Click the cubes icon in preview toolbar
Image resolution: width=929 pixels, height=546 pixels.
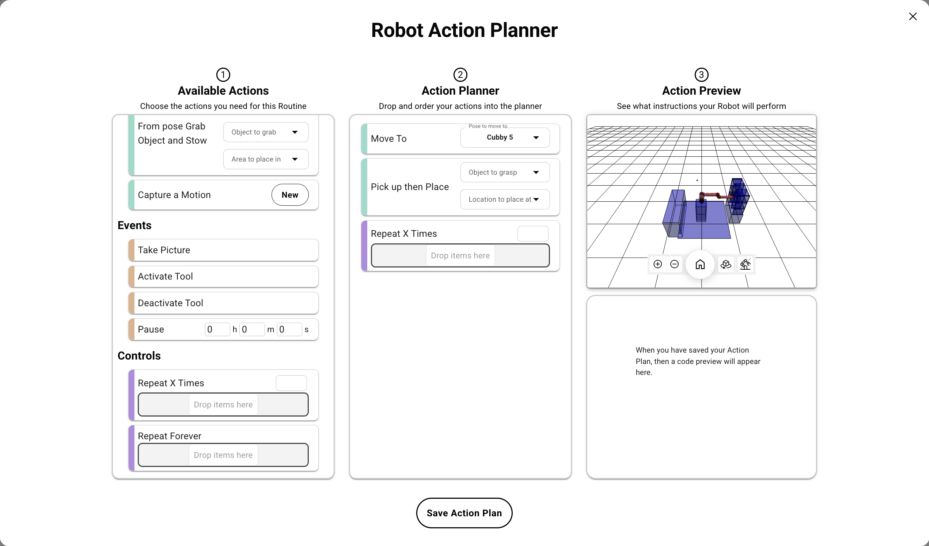click(726, 264)
